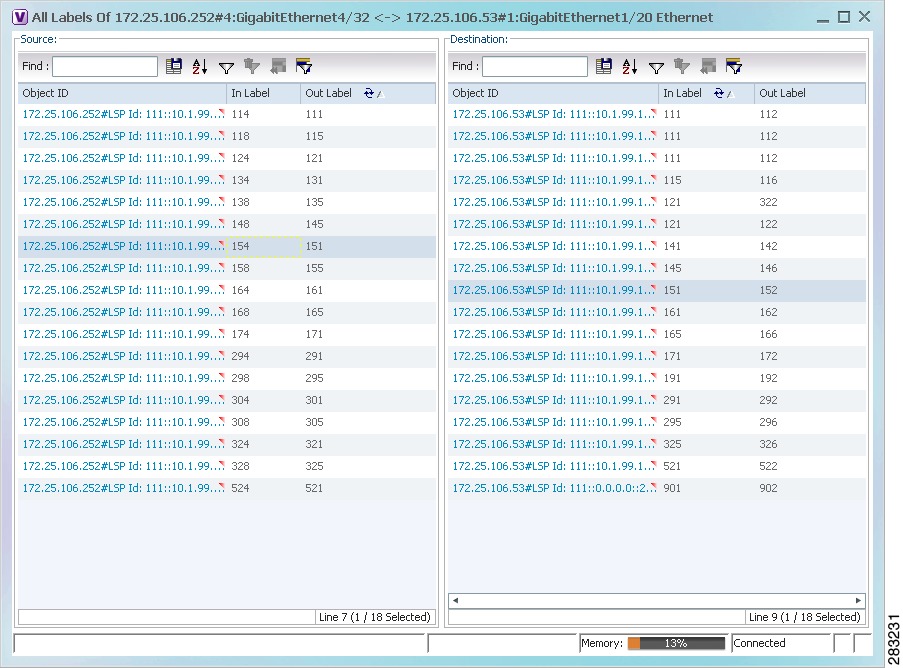Select Destination Out Label cell 122
This screenshot has width=903, height=668.
pyautogui.click(x=810, y=224)
